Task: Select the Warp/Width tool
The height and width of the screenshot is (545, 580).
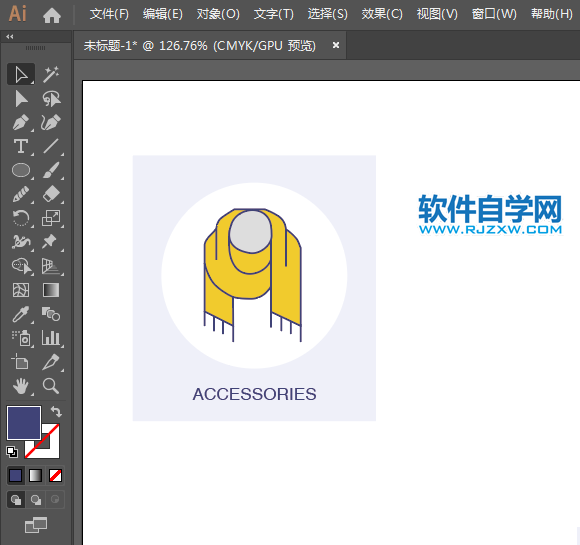Action: click(21, 242)
